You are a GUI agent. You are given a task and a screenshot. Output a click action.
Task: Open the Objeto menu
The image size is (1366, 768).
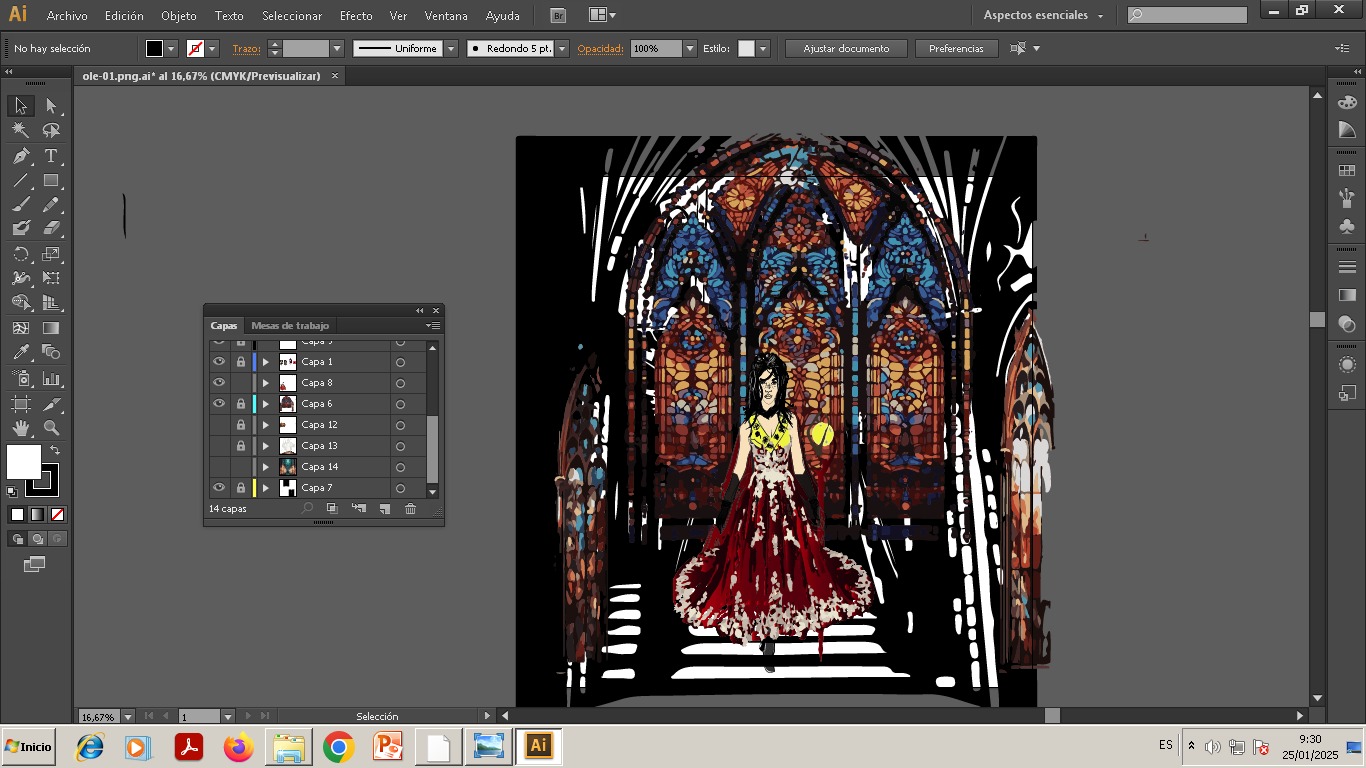(x=179, y=16)
